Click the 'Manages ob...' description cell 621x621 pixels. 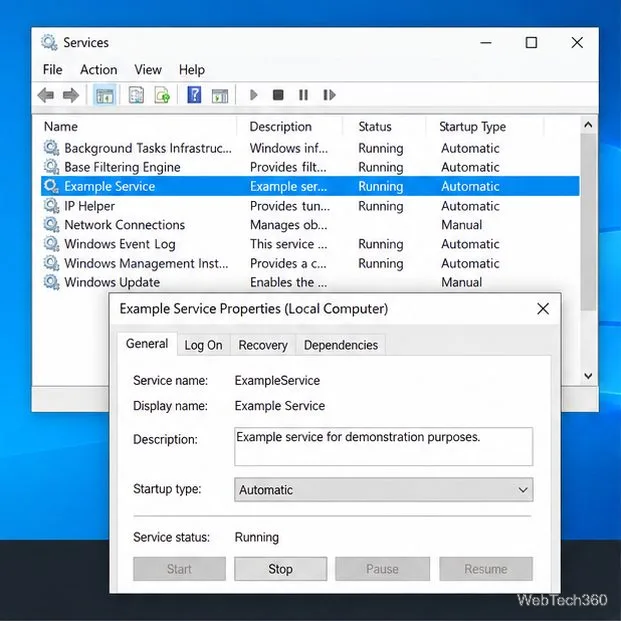click(289, 225)
